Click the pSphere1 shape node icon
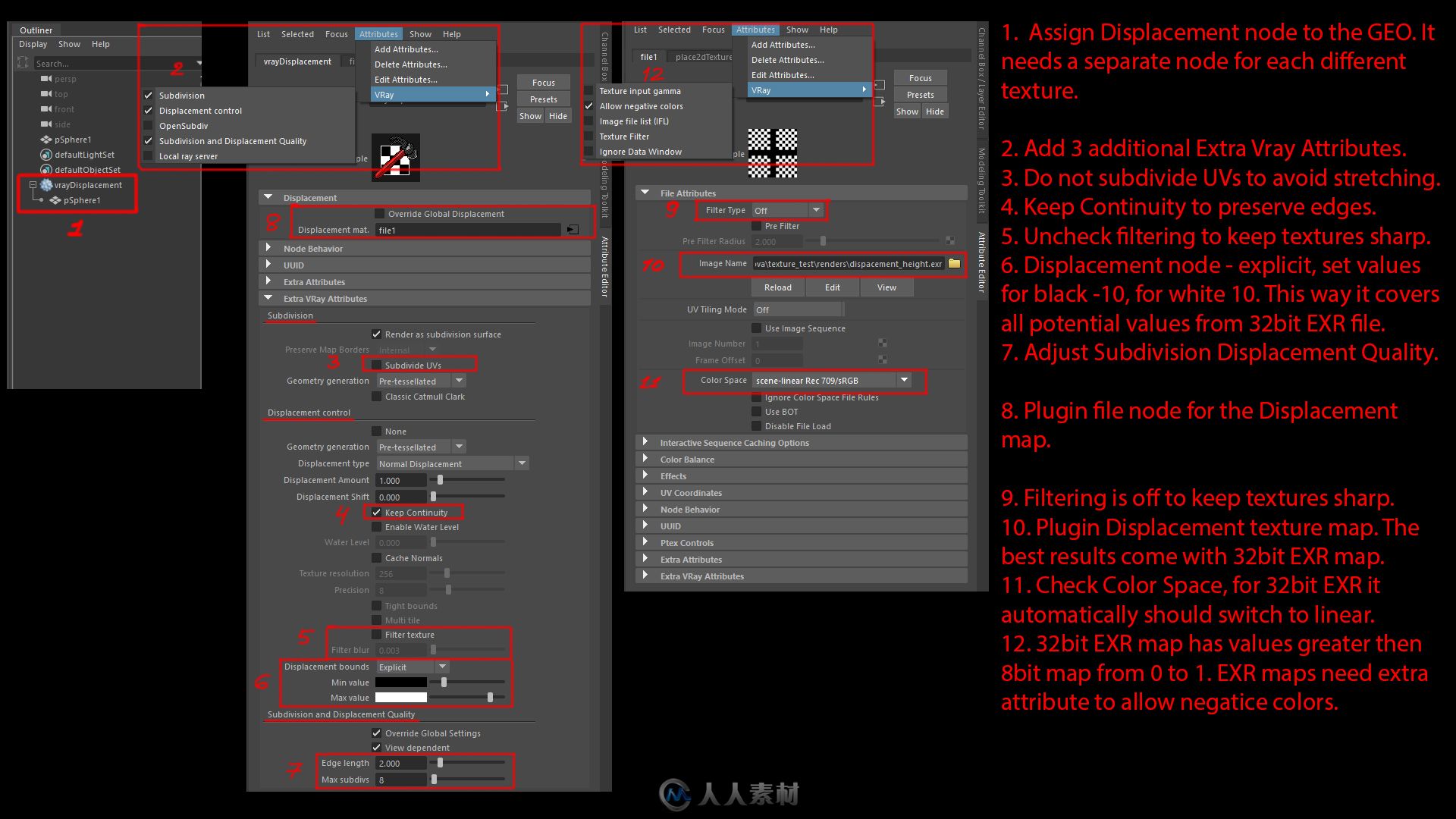Image resolution: width=1456 pixels, height=819 pixels. coord(55,200)
